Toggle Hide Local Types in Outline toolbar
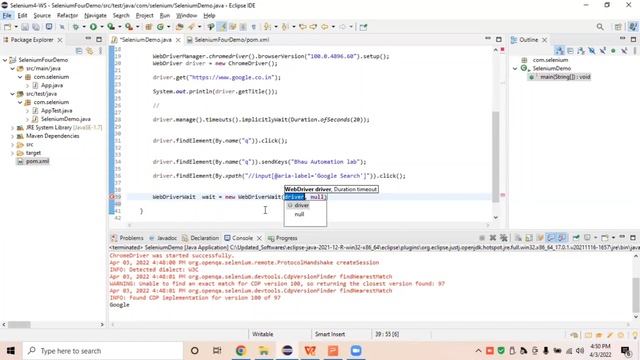Screen dimensions: 640x360 (624, 51)
